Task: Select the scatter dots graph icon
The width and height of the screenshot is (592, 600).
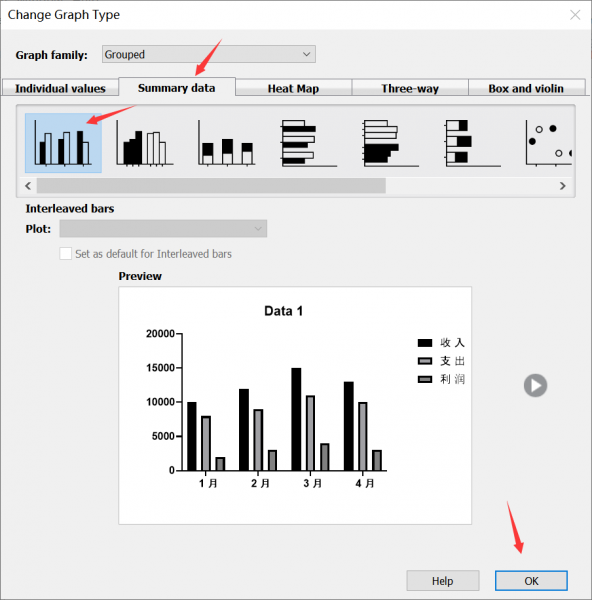Action: [548, 143]
